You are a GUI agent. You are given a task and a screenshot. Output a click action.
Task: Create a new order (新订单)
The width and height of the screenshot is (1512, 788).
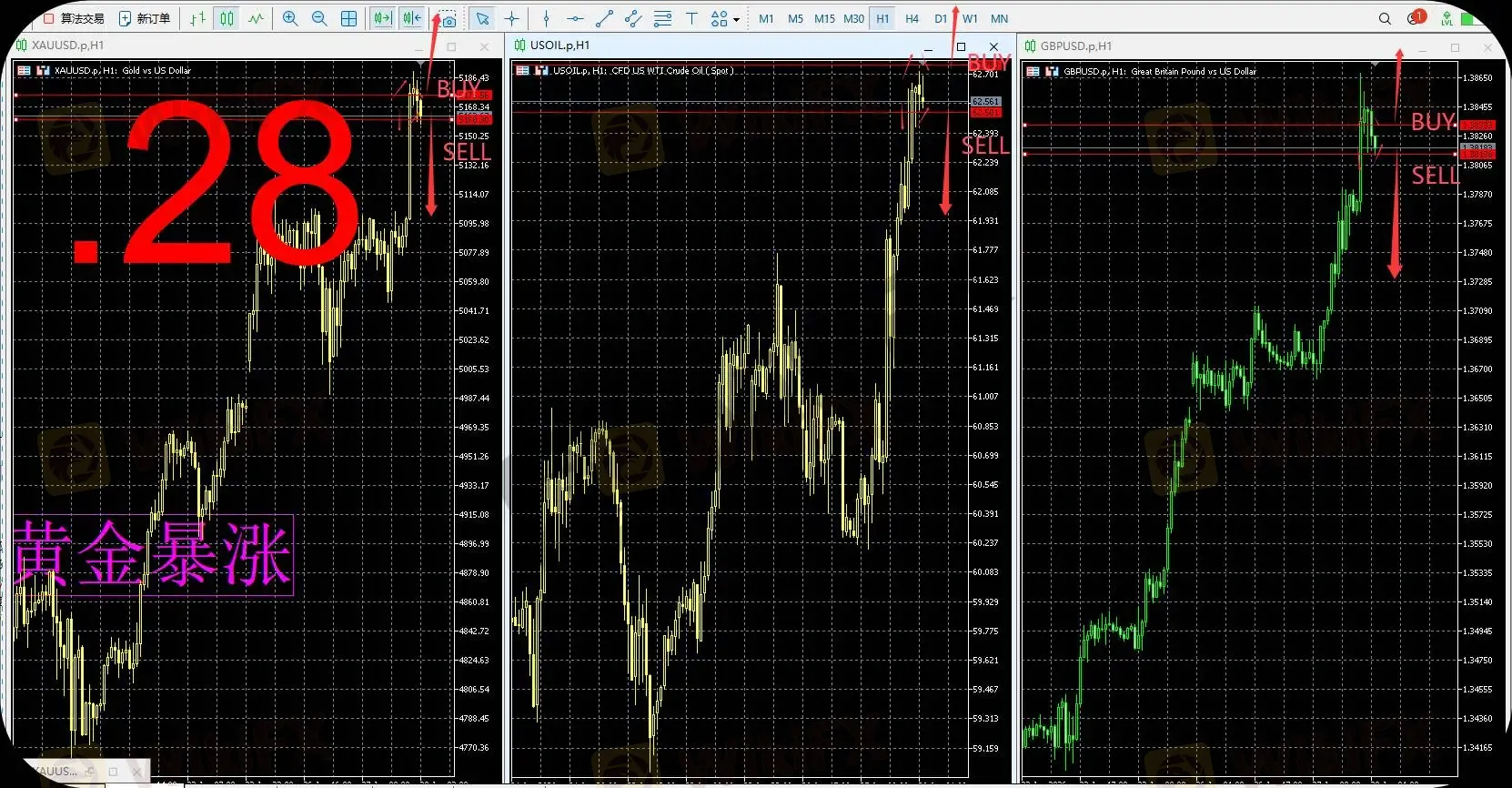[x=145, y=18]
